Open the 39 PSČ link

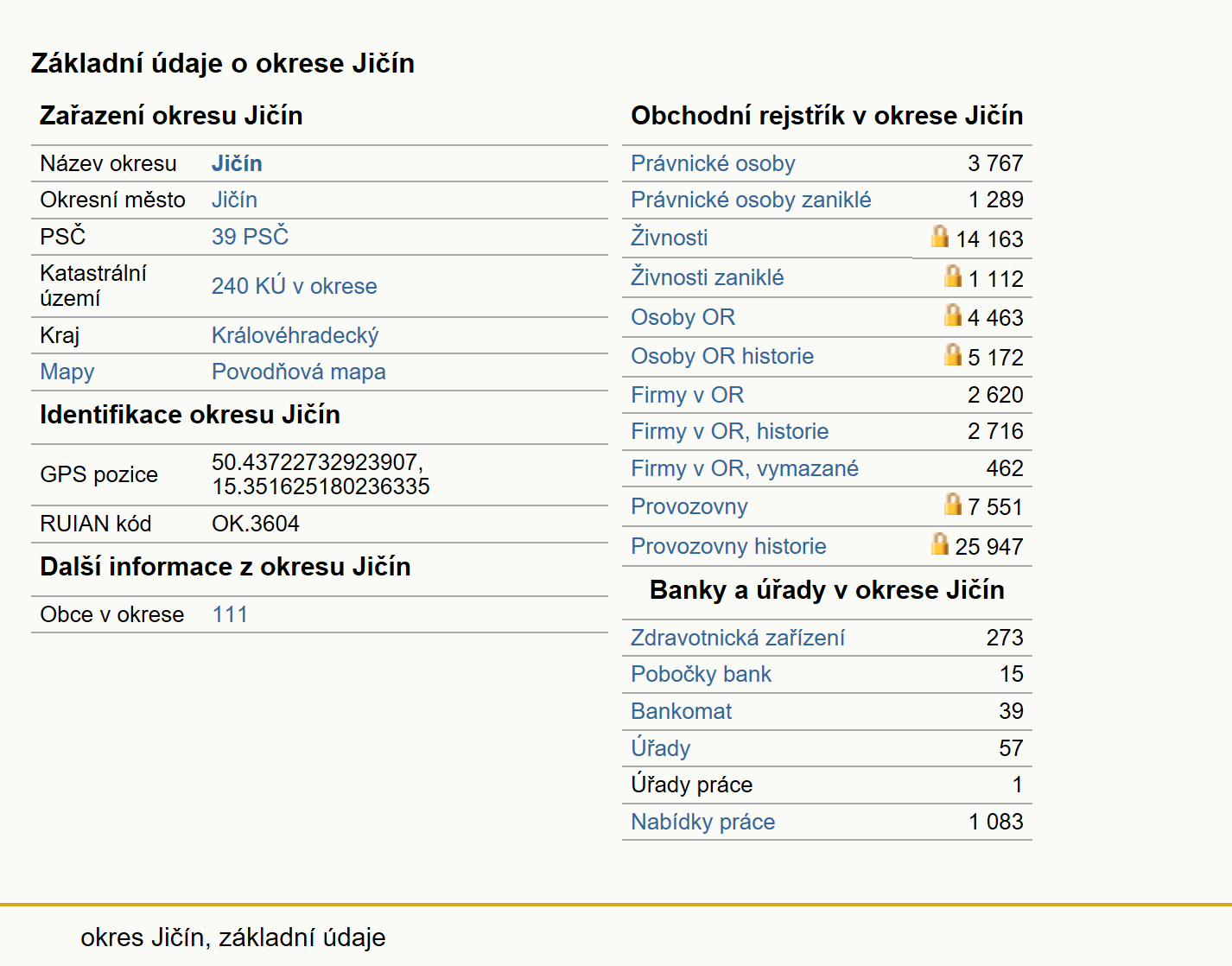click(x=250, y=236)
